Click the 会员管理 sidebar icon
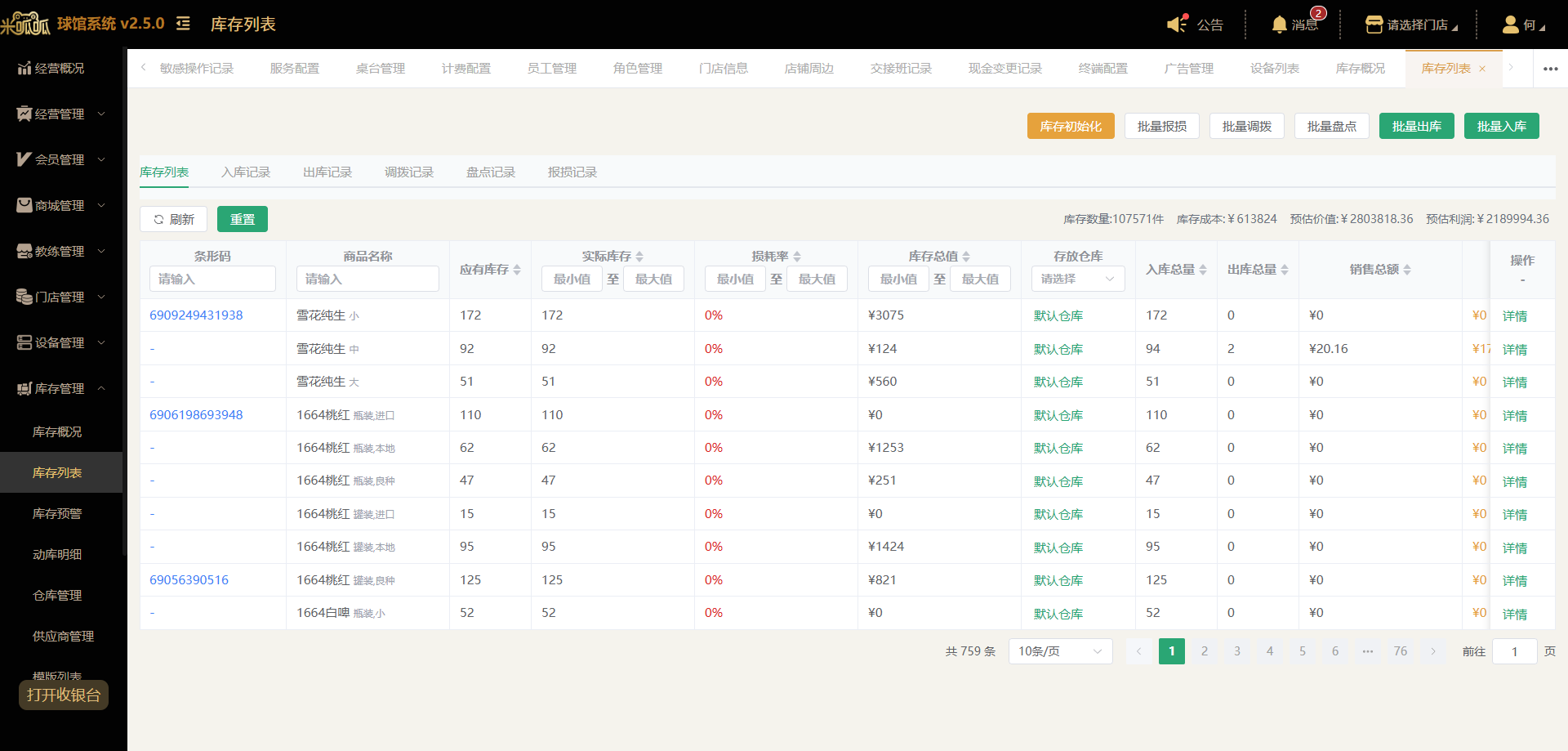 (x=24, y=159)
